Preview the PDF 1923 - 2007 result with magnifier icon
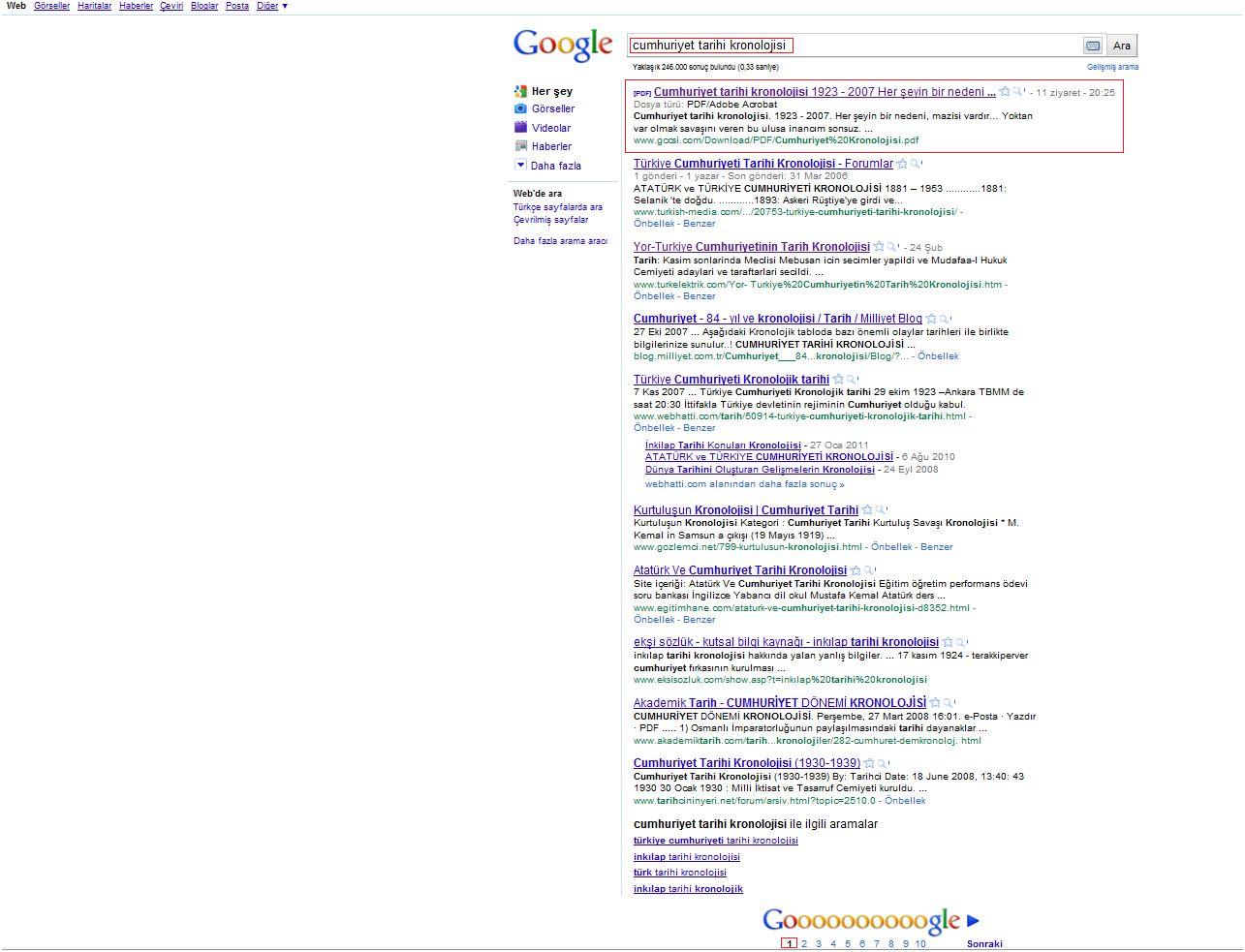1245x952 pixels. pyautogui.click(x=1018, y=92)
